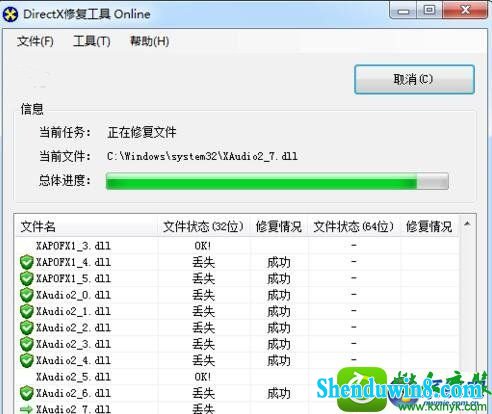Click green shield icon beside XAPOFX1_4.dll
Image resolution: width=492 pixels, height=414 pixels.
coord(26,262)
